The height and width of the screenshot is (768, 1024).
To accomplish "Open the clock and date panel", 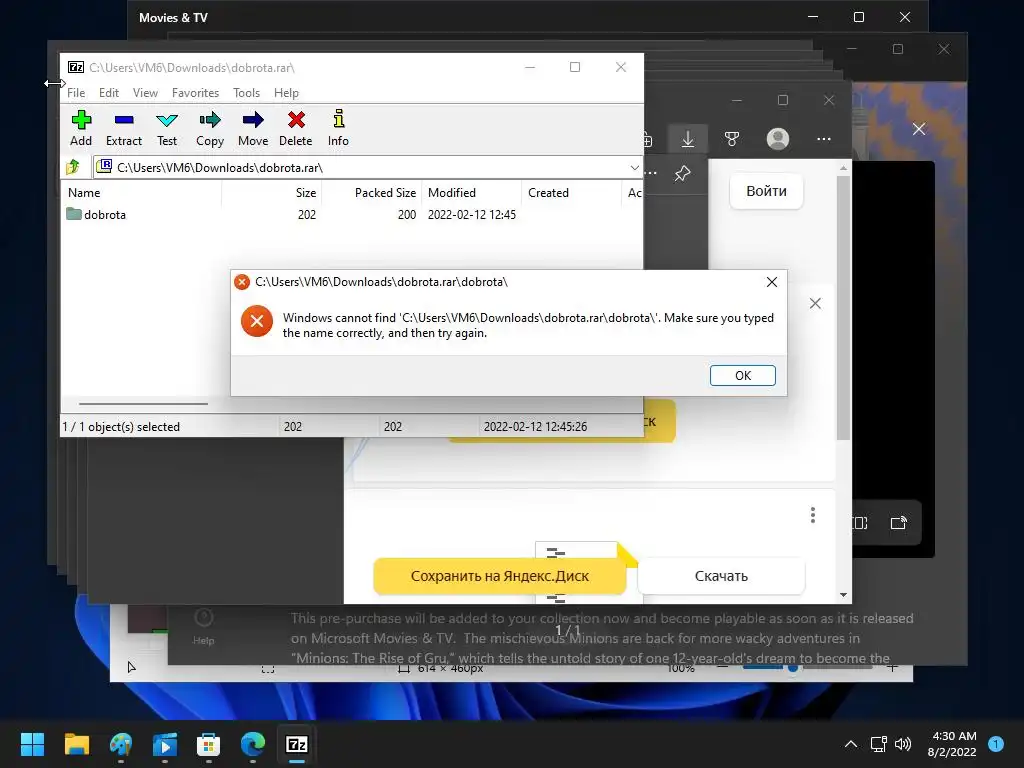I will pos(952,744).
